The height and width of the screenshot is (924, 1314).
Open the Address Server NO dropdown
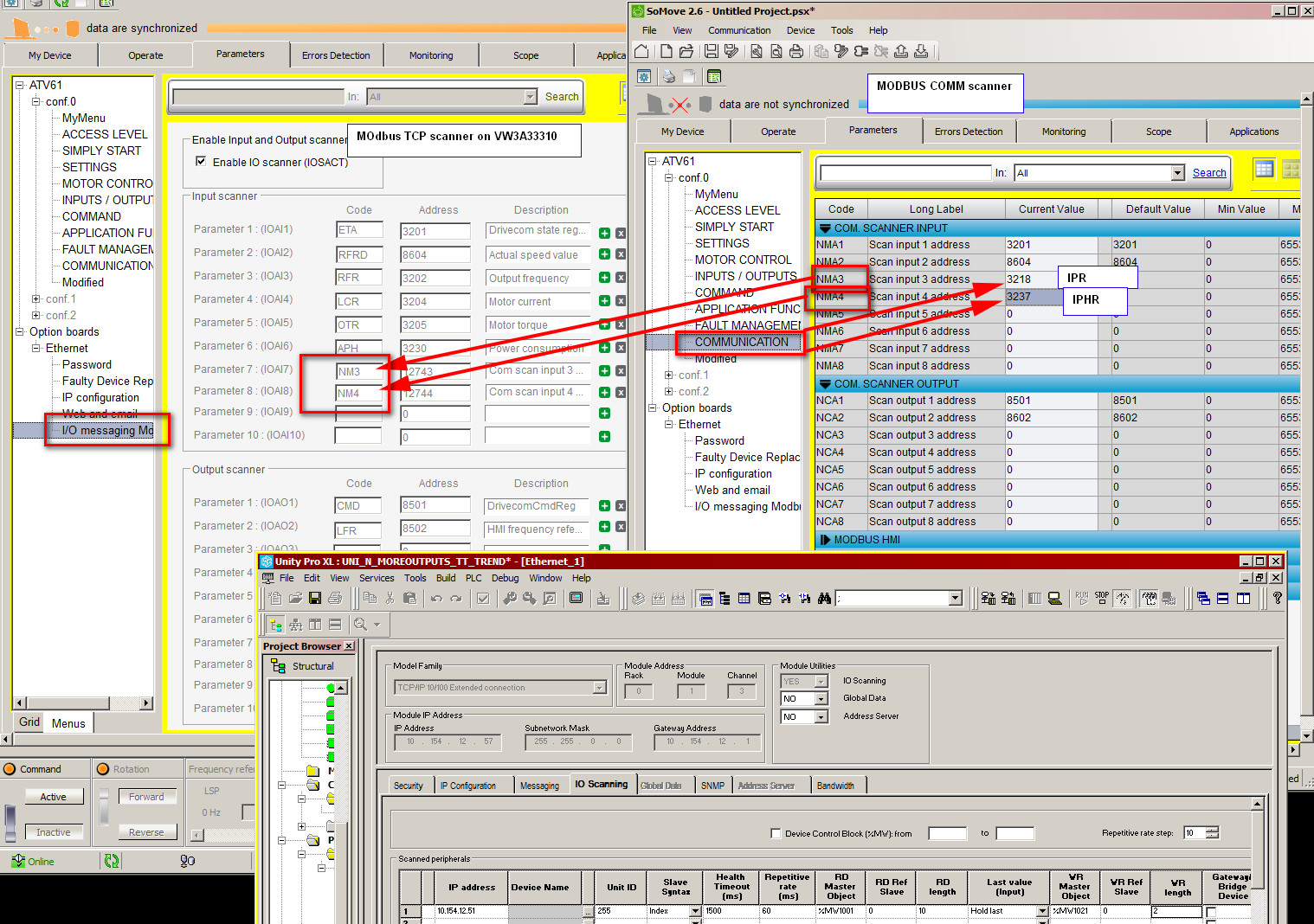point(821,717)
